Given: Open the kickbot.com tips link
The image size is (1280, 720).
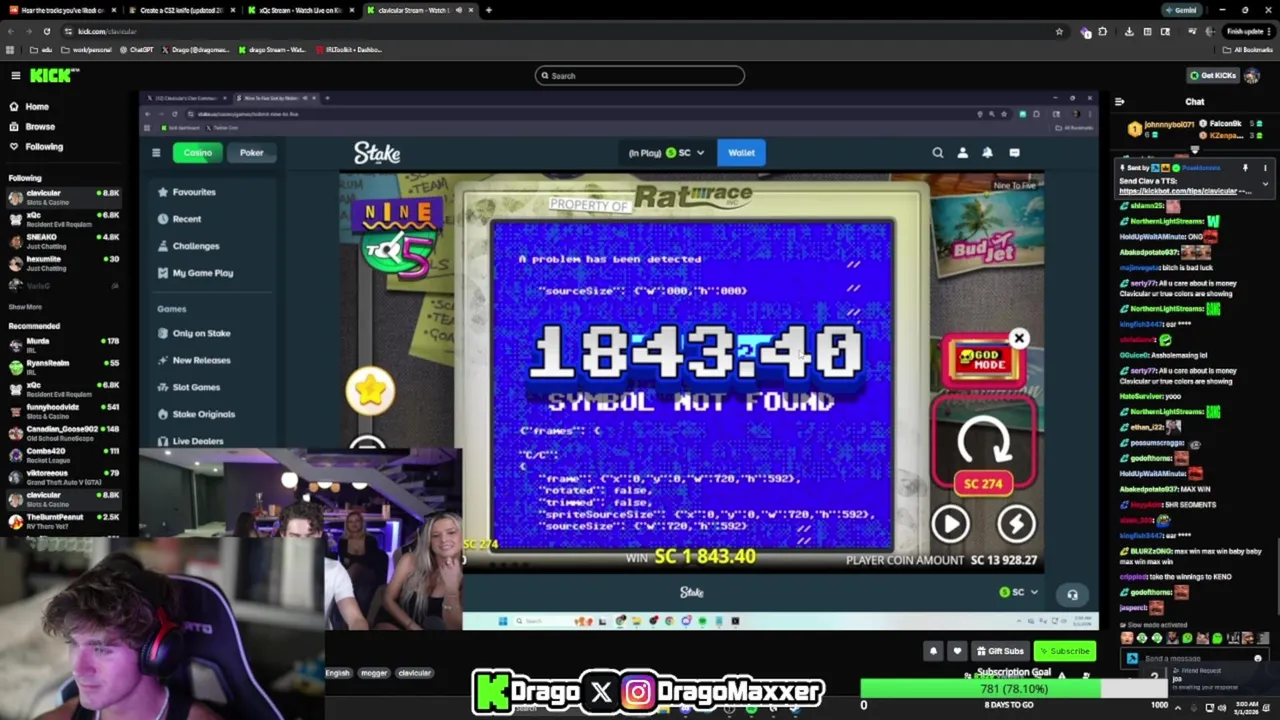Looking at the screenshot, I should point(1178,191).
